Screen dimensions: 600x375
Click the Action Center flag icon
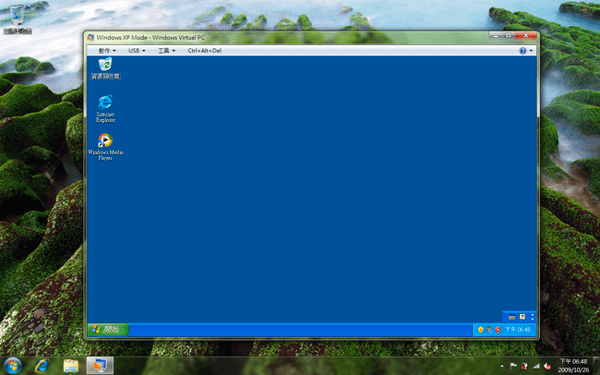(513, 366)
